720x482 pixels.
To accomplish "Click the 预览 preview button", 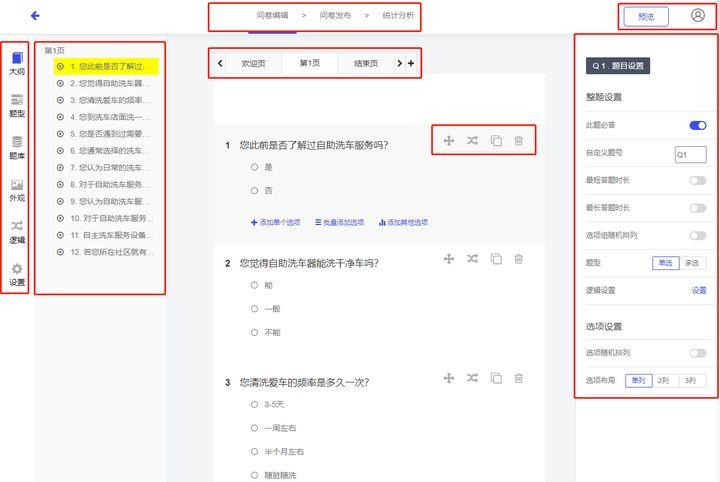I will coord(646,17).
